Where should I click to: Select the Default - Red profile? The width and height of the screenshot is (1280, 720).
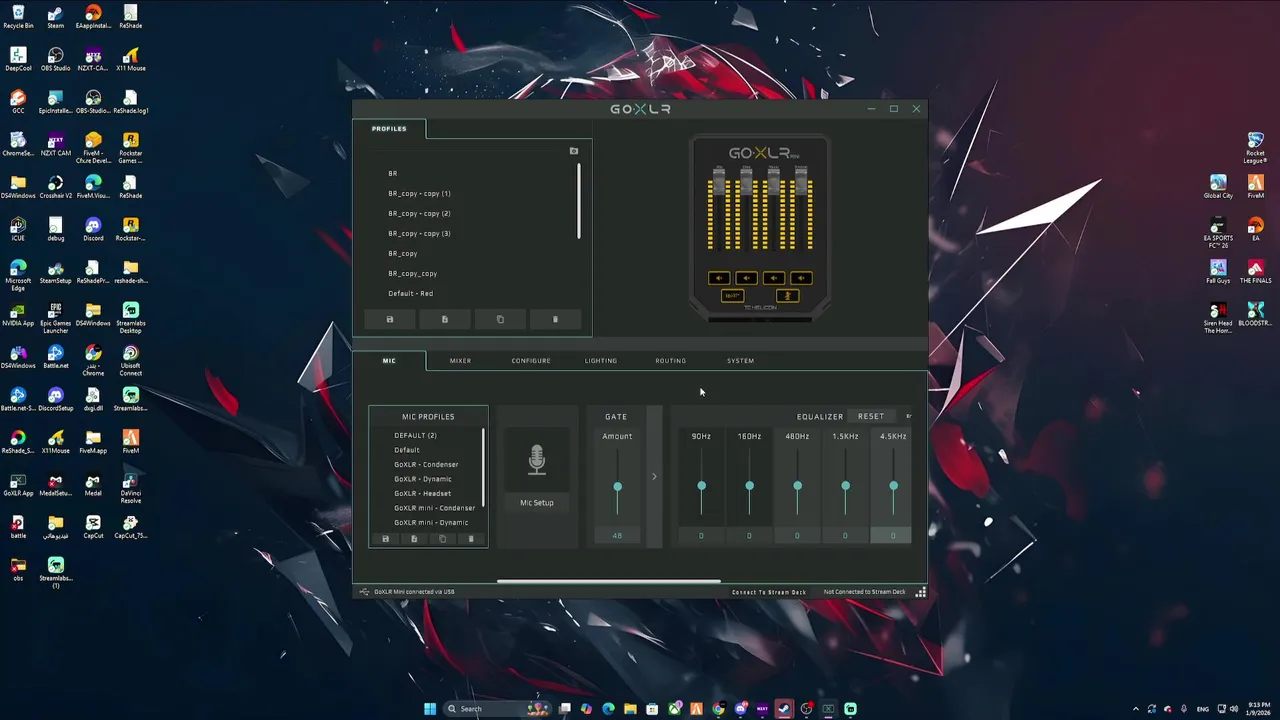411,293
